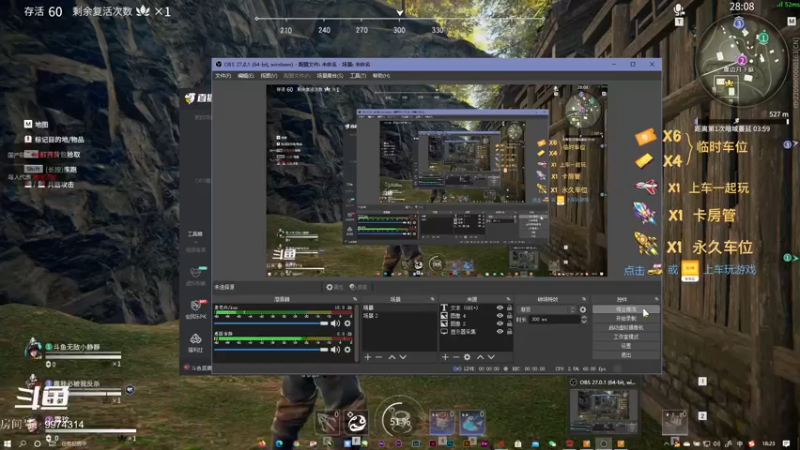
Task: Open source 属性 properties button above docks
Action: (335, 287)
